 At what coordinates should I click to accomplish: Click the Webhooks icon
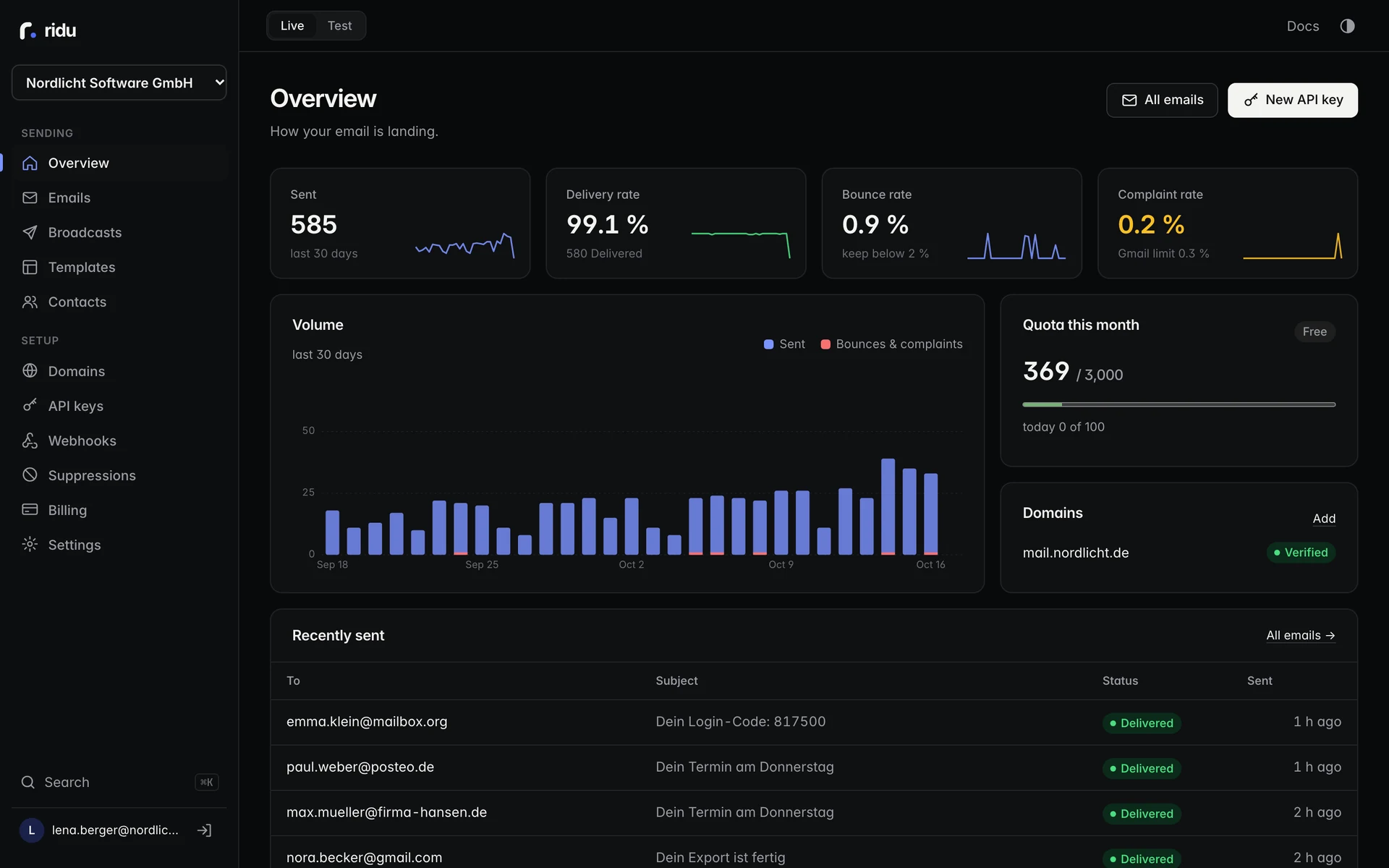30,441
